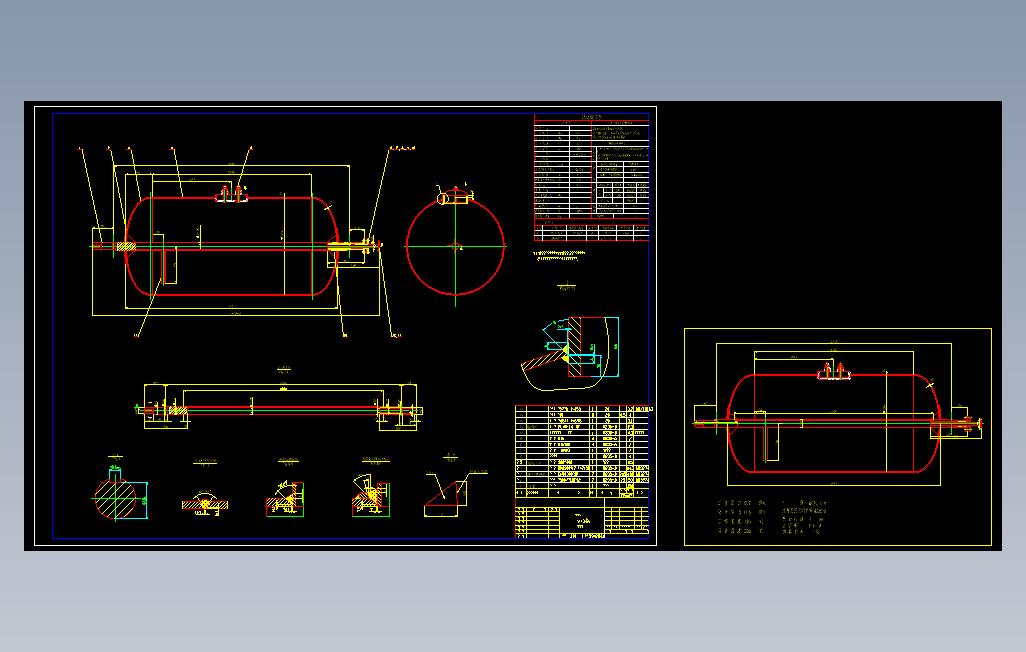The height and width of the screenshot is (652, 1026).
Task: Select the technical data table at sheet top right
Action: pos(592,177)
